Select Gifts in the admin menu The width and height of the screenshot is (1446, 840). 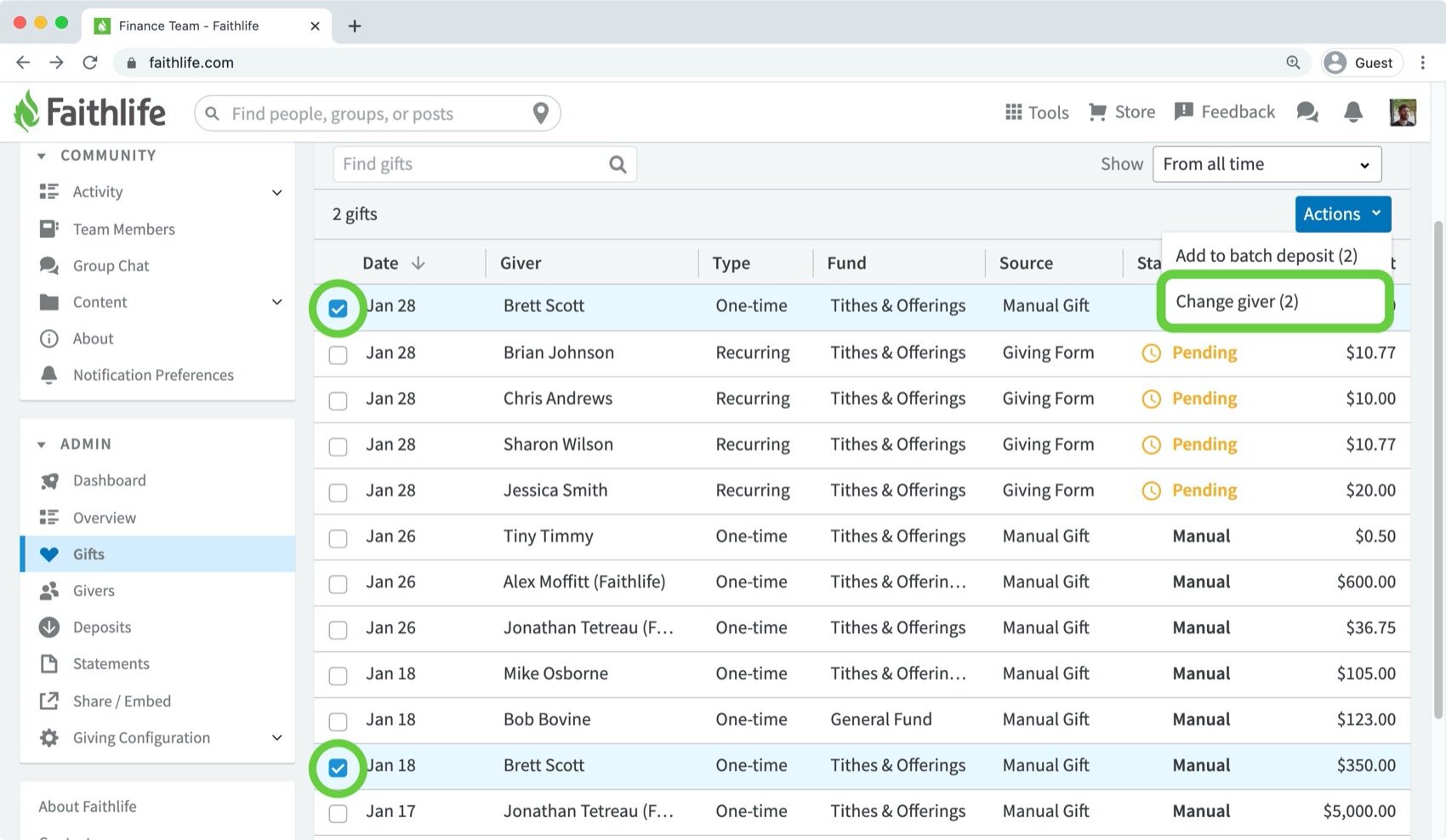(x=158, y=554)
